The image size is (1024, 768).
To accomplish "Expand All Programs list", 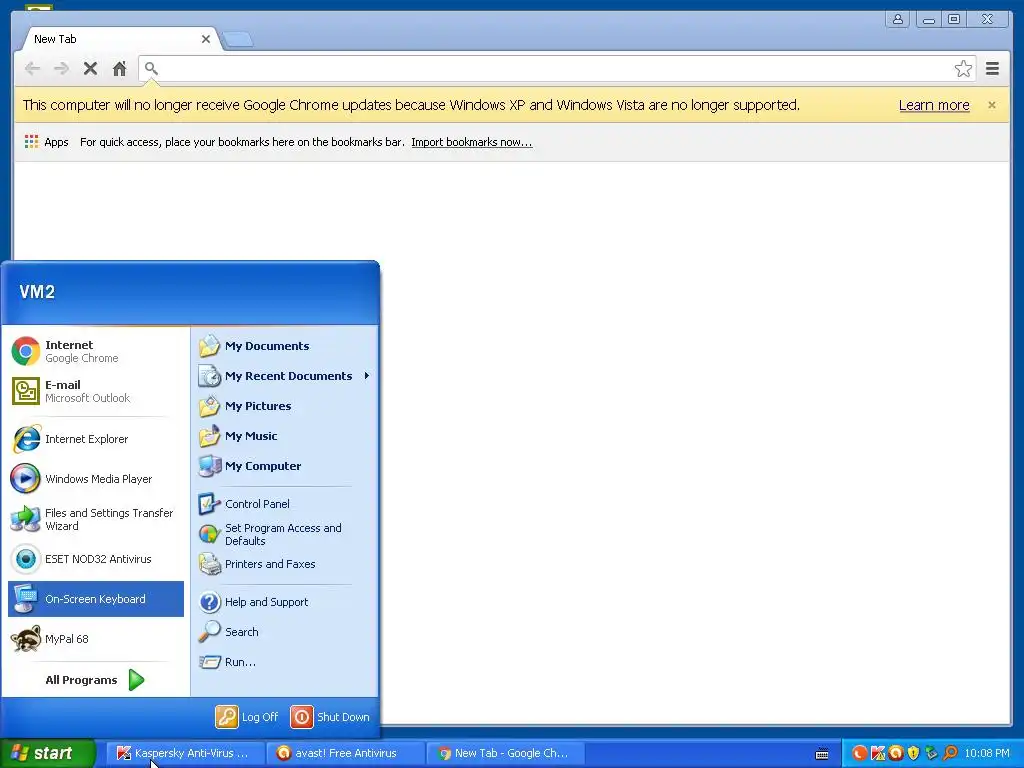I will tap(95, 680).
